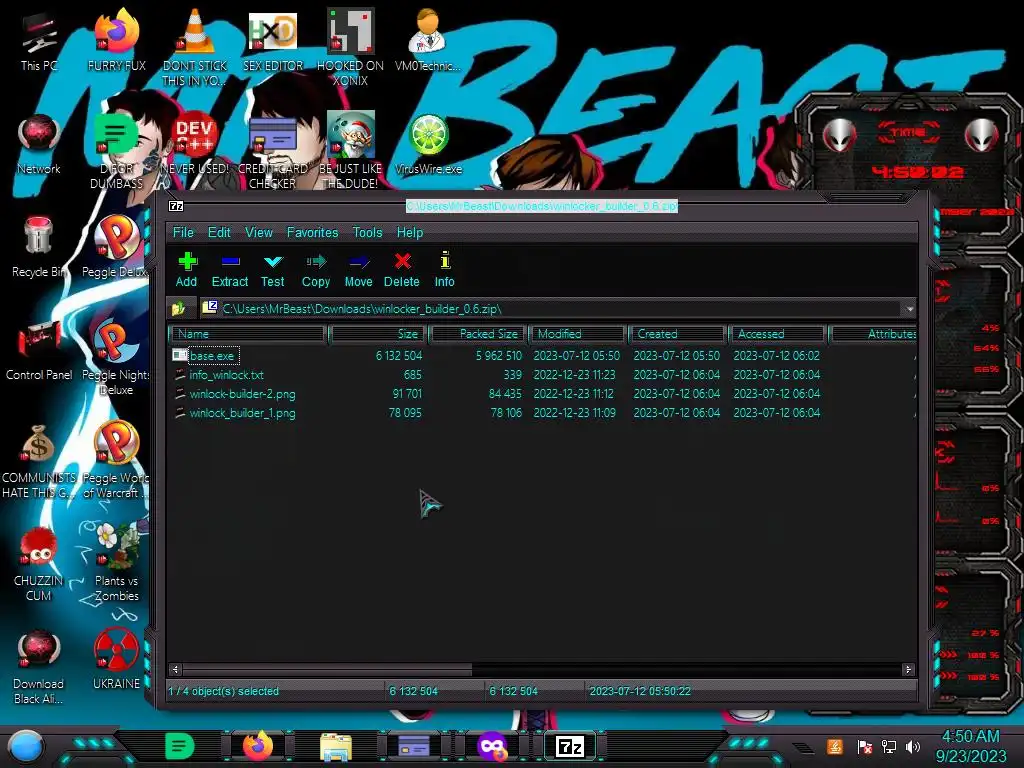Click the 7z icon in window title bar
Screen dimensions: 1024x768
pyautogui.click(x=176, y=206)
